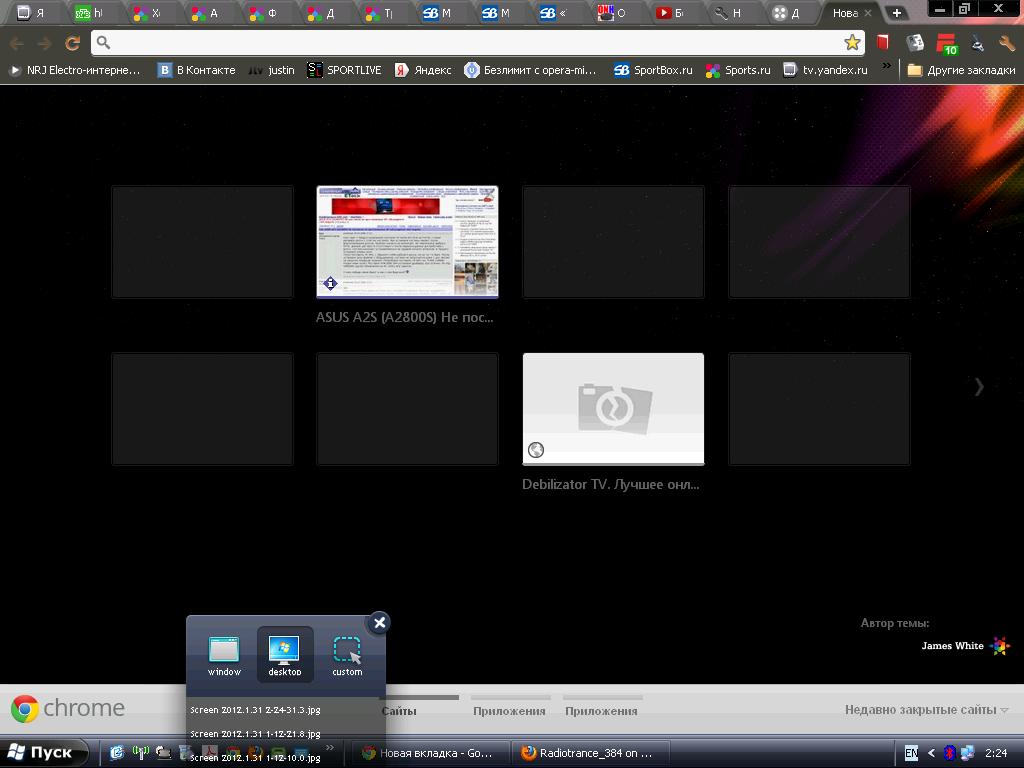Image resolution: width=1024 pixels, height=768 pixels.
Task: Click the Bluetooth tray icon
Action: point(950,754)
